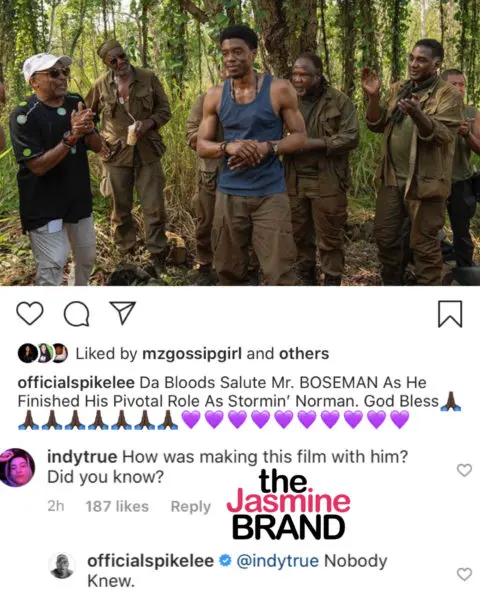Open comments with speech bubble icon
Screen dimensions: 480x600
point(77,314)
